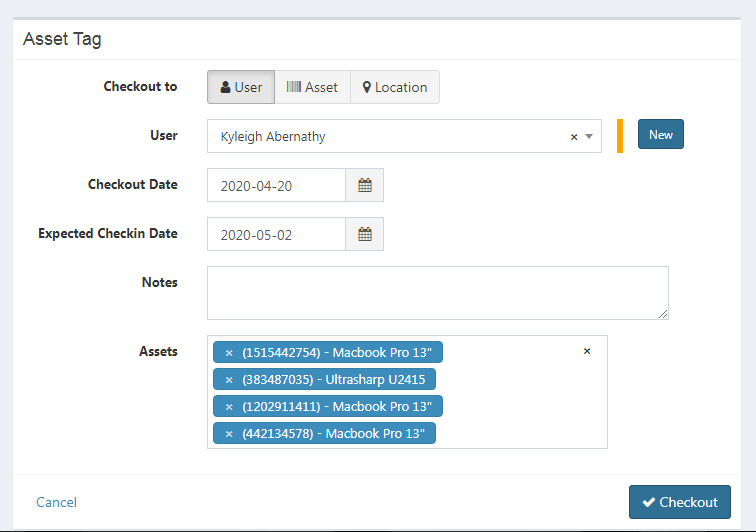
Task: Clear all selected assets
Action: pyautogui.click(x=587, y=351)
